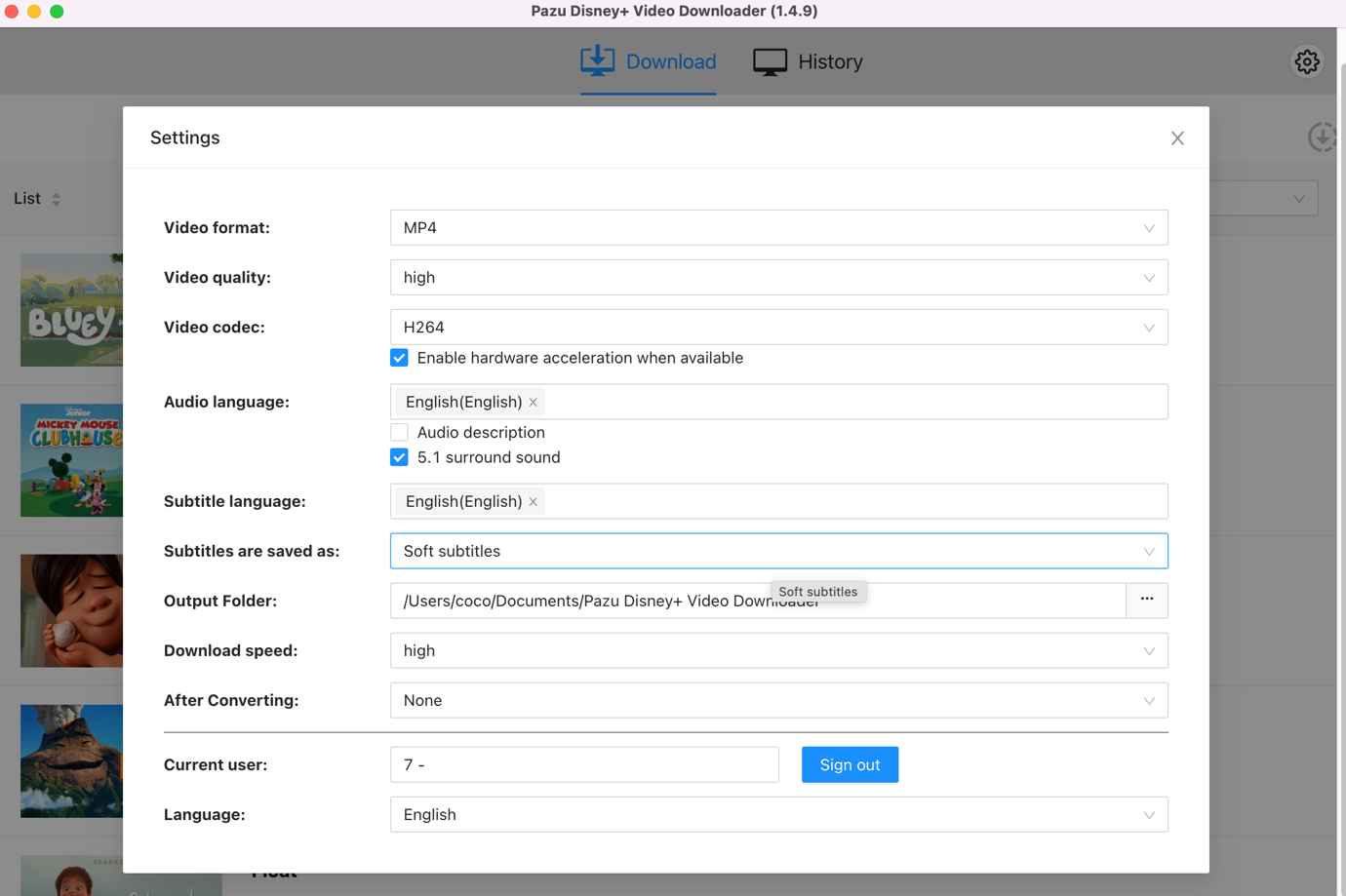This screenshot has height=896, width=1346.
Task: Open the Video codec dropdown
Action: click(778, 328)
